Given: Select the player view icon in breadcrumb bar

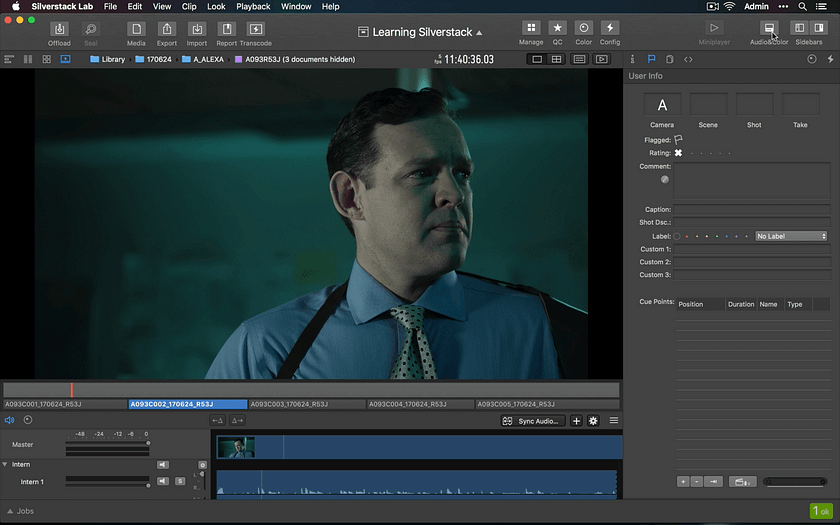Looking at the screenshot, I should (65, 59).
